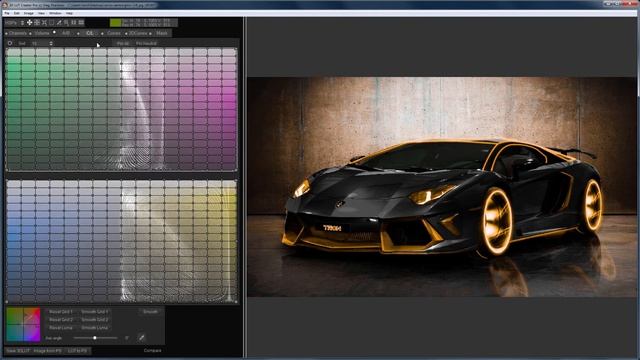Click the Pin All button
The height and width of the screenshot is (360, 640).
point(122,43)
